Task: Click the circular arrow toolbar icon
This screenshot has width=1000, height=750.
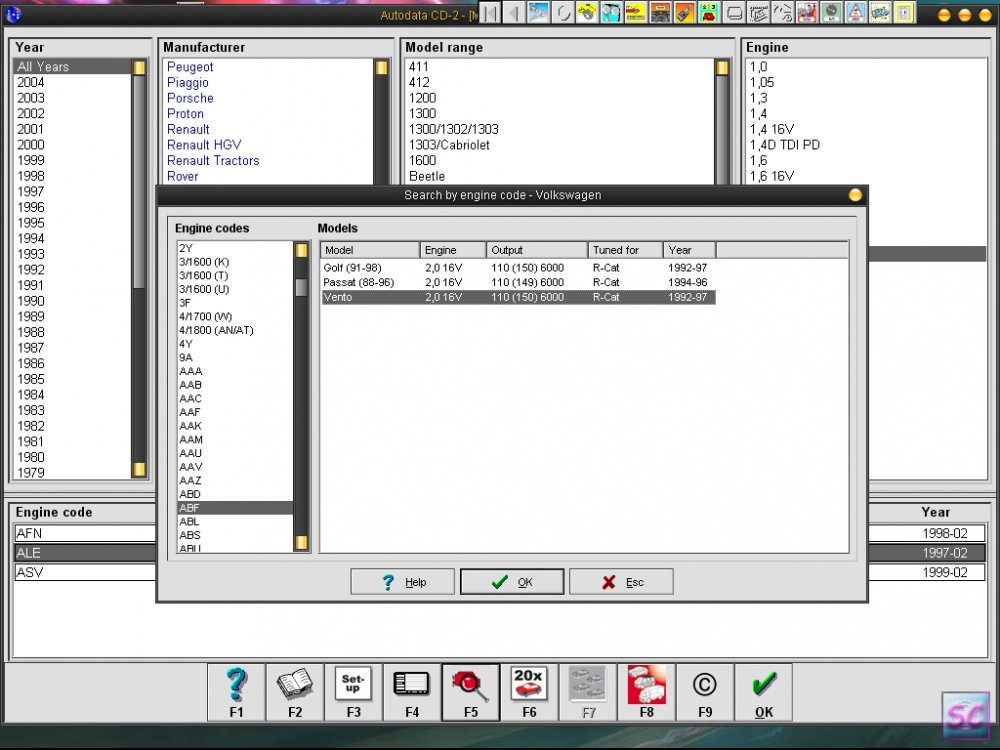Action: pyautogui.click(x=562, y=12)
